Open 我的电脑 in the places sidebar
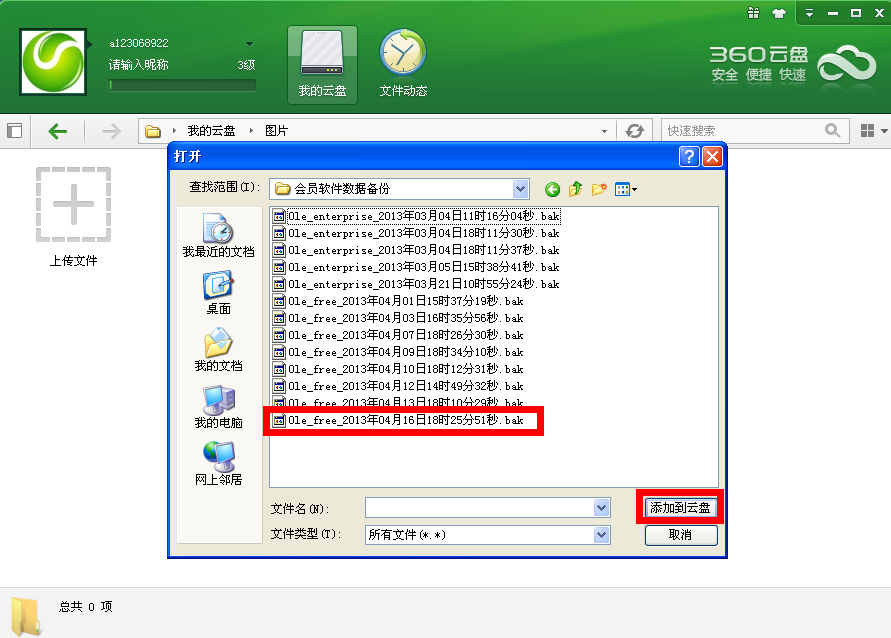Viewport: 891px width, 638px height. pos(218,407)
